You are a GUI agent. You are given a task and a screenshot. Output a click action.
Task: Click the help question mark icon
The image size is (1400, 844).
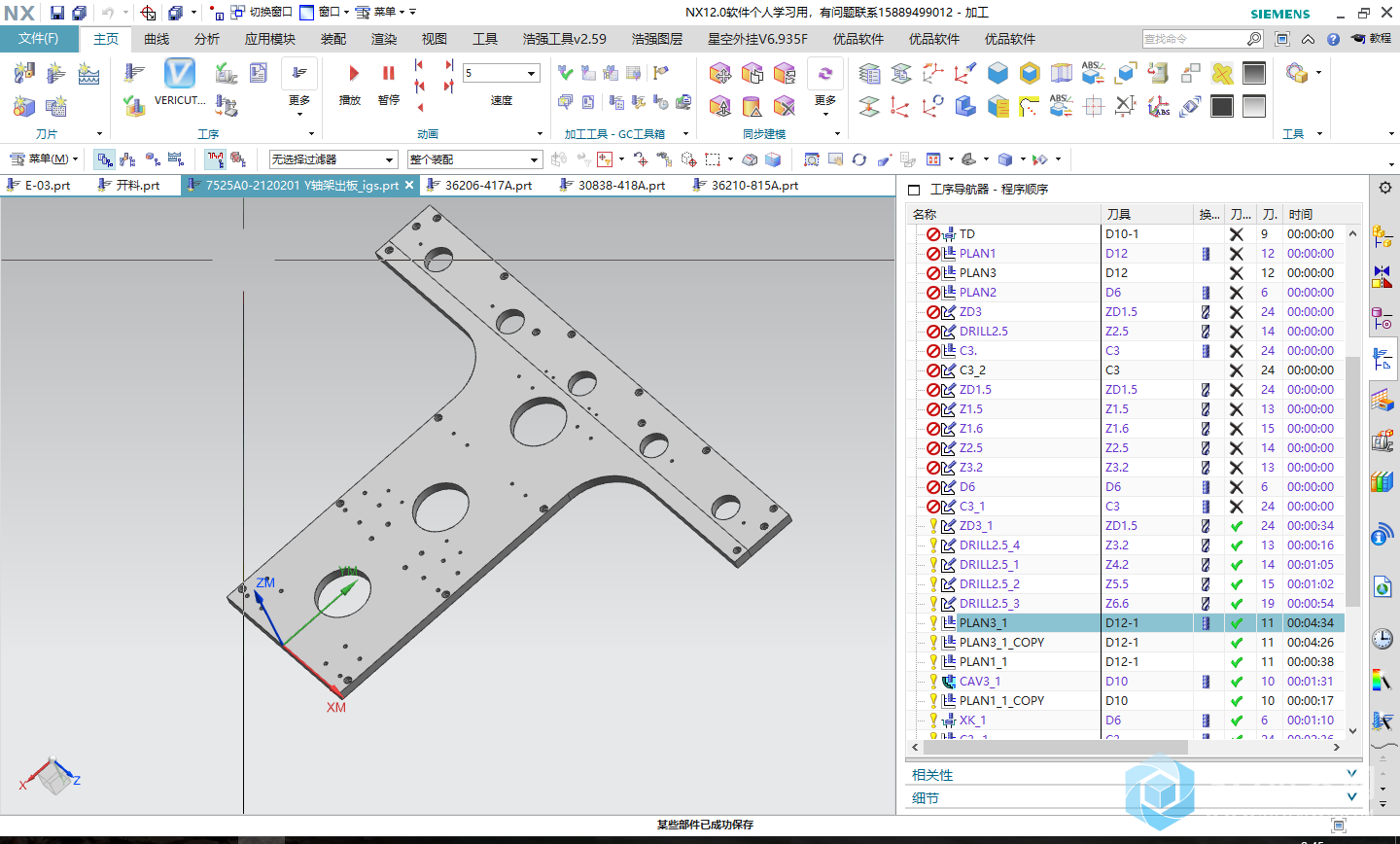coord(1333,39)
